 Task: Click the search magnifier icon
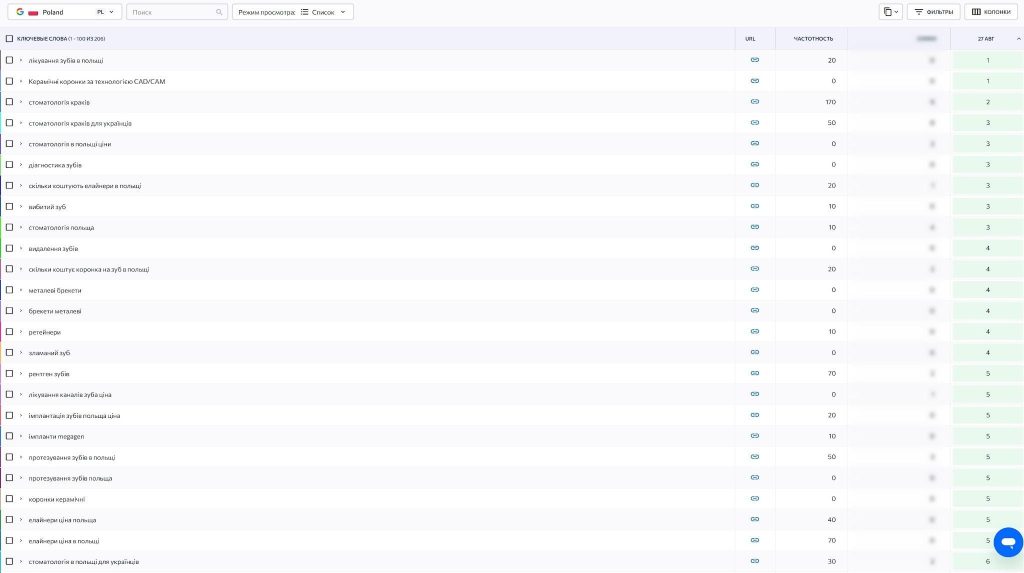[220, 12]
